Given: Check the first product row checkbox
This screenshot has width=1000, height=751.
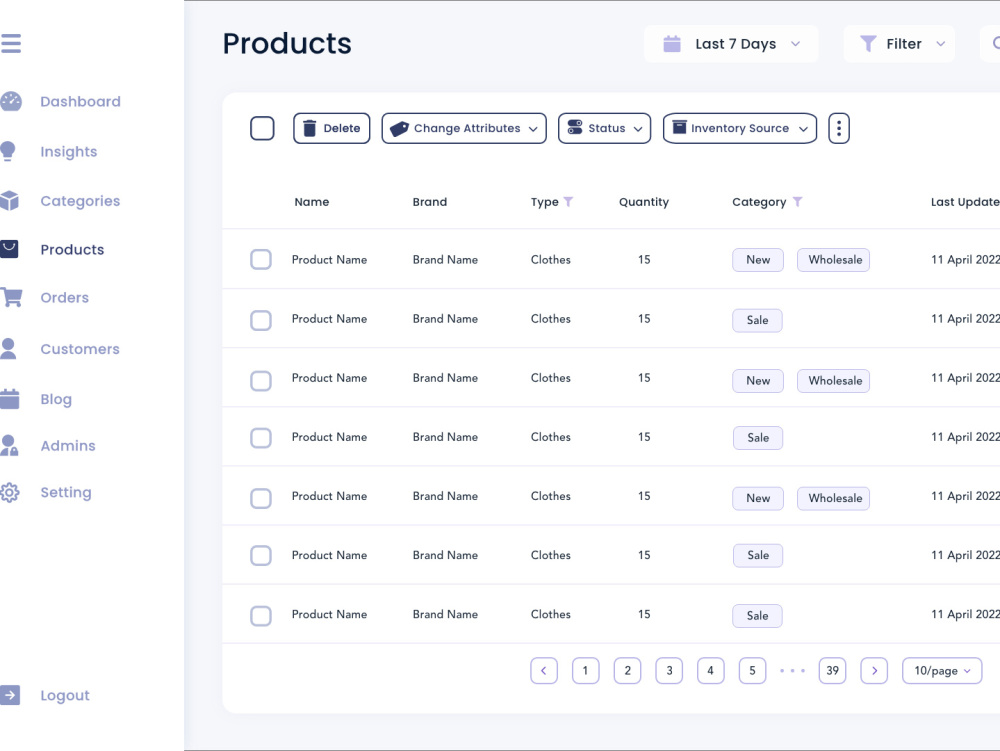Looking at the screenshot, I should 261,259.
